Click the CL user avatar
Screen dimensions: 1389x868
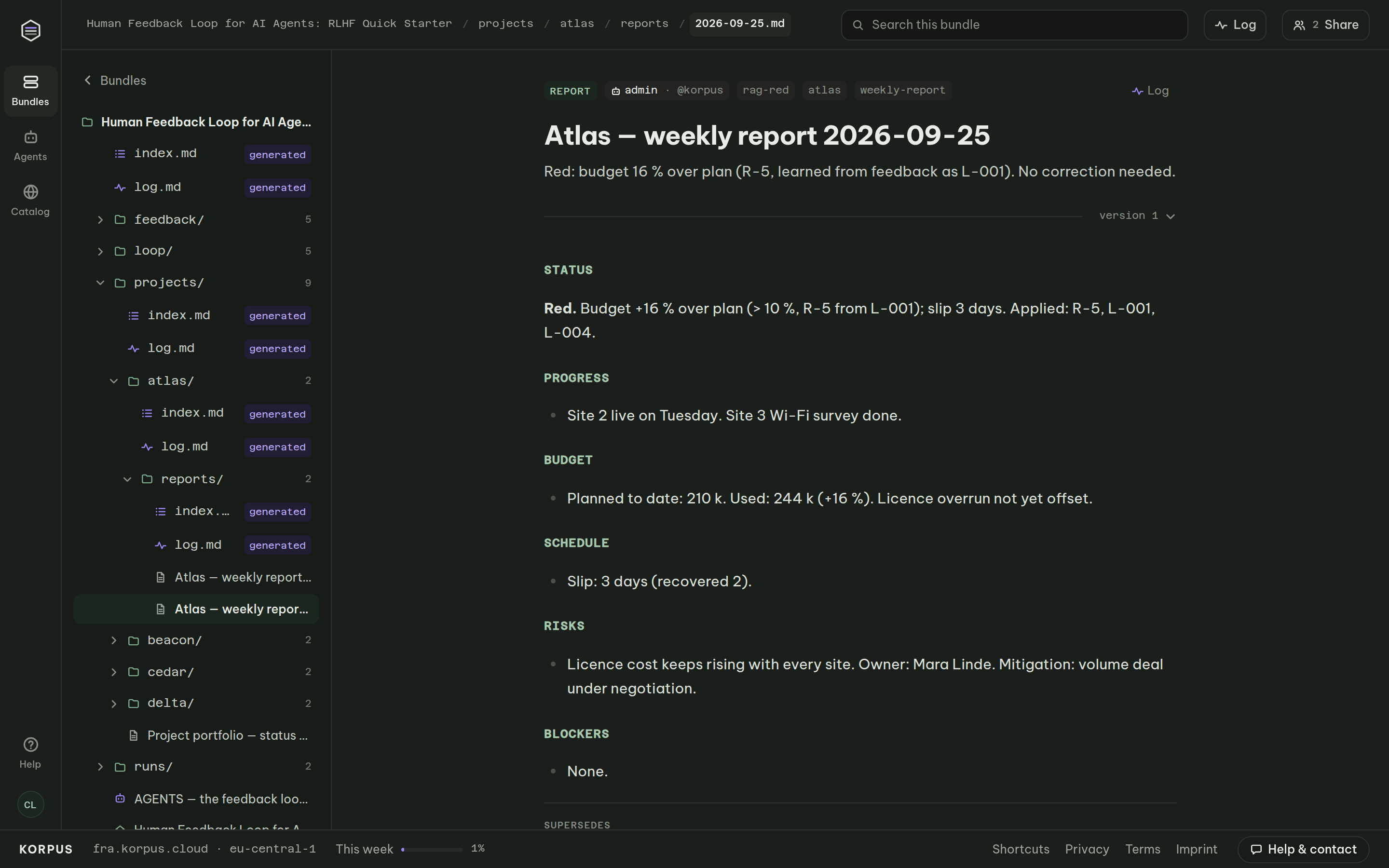[30, 804]
